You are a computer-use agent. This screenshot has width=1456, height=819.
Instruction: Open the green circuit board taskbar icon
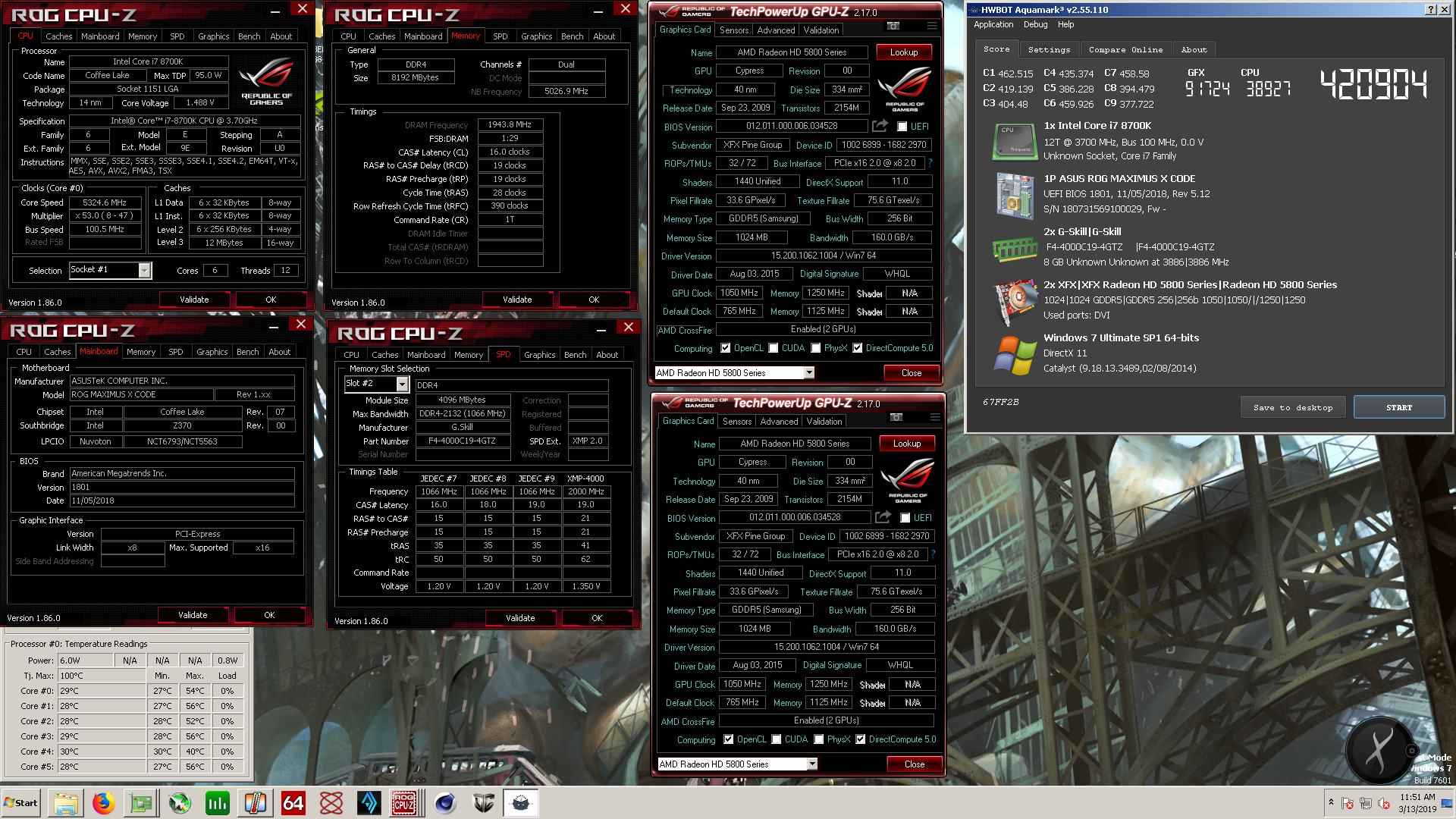pos(142,803)
